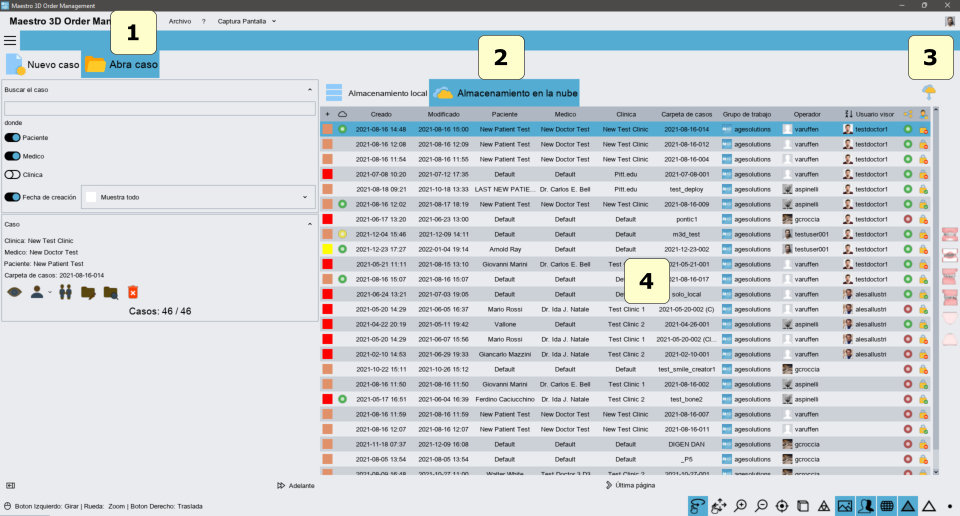
Task: Click the red delete case trash icon
Action: click(133, 292)
